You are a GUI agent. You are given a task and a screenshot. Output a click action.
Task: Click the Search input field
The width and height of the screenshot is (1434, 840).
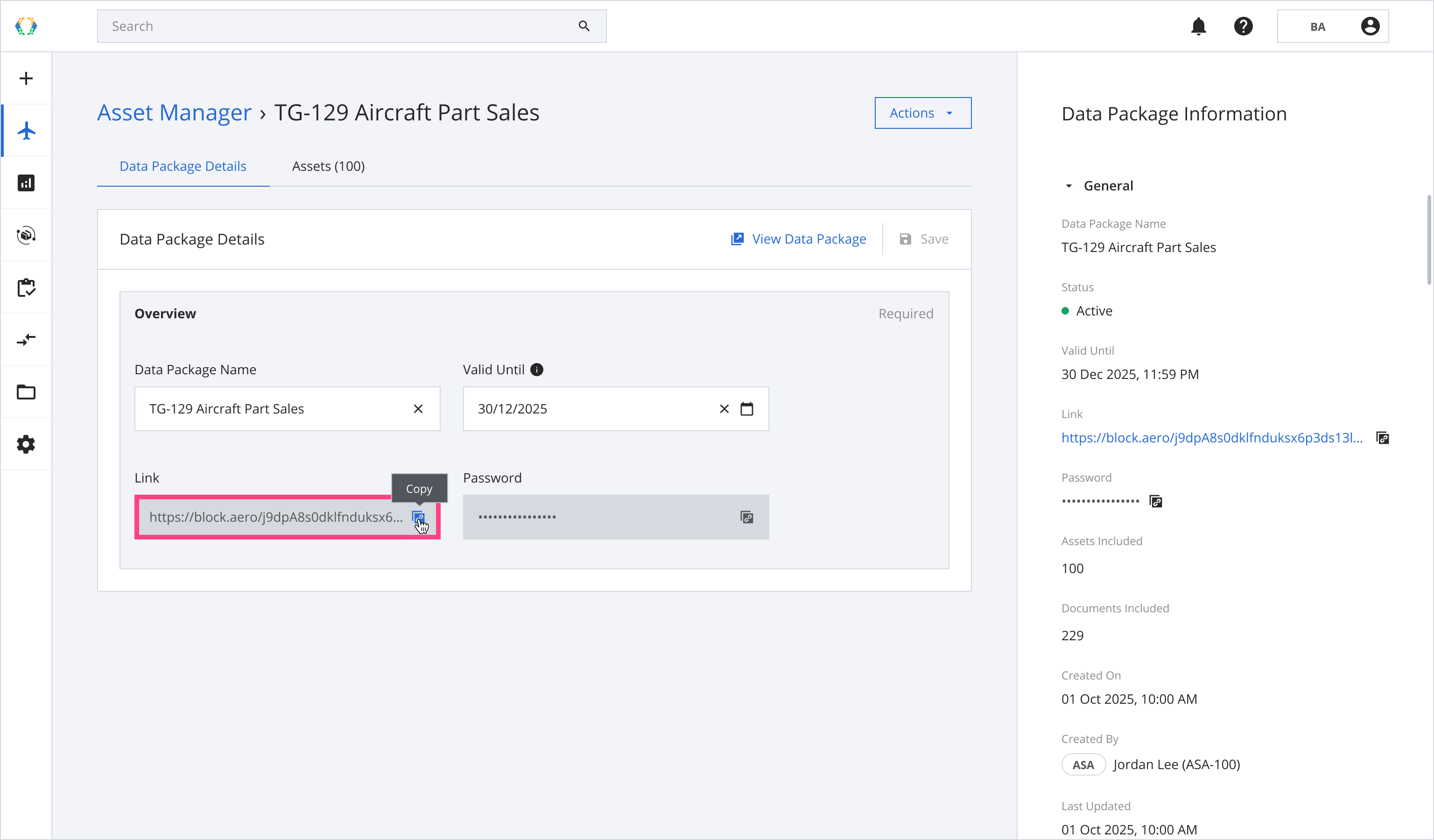click(x=341, y=26)
